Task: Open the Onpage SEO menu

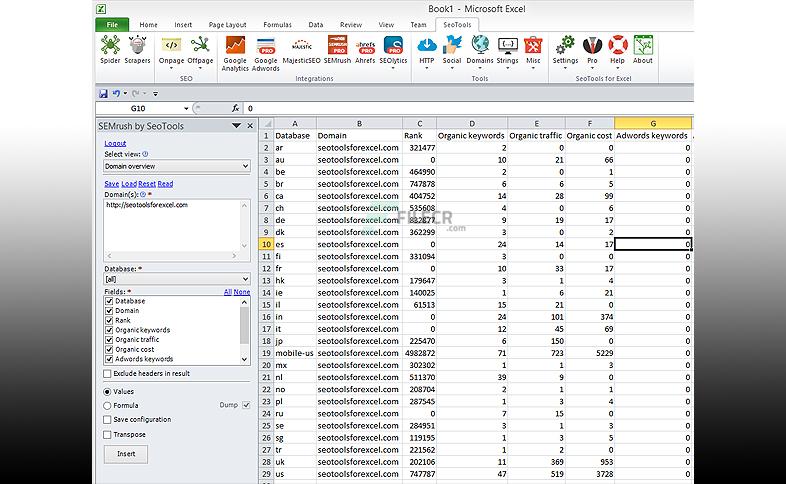Action: point(171,52)
